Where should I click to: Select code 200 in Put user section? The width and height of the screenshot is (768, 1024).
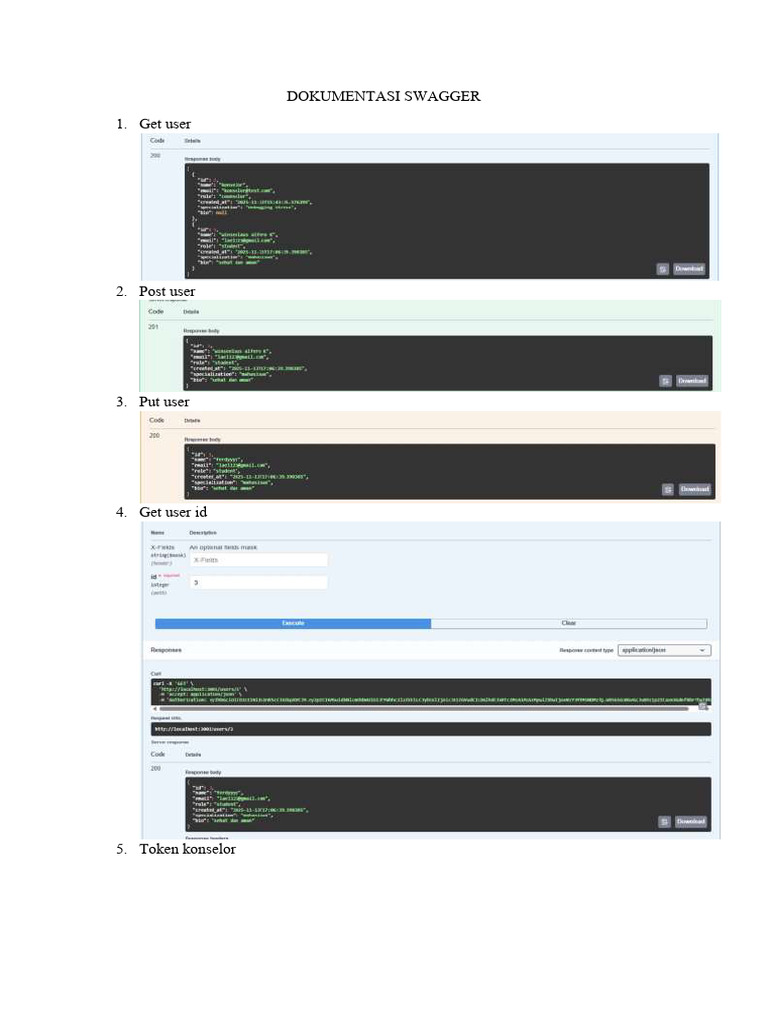coord(155,436)
